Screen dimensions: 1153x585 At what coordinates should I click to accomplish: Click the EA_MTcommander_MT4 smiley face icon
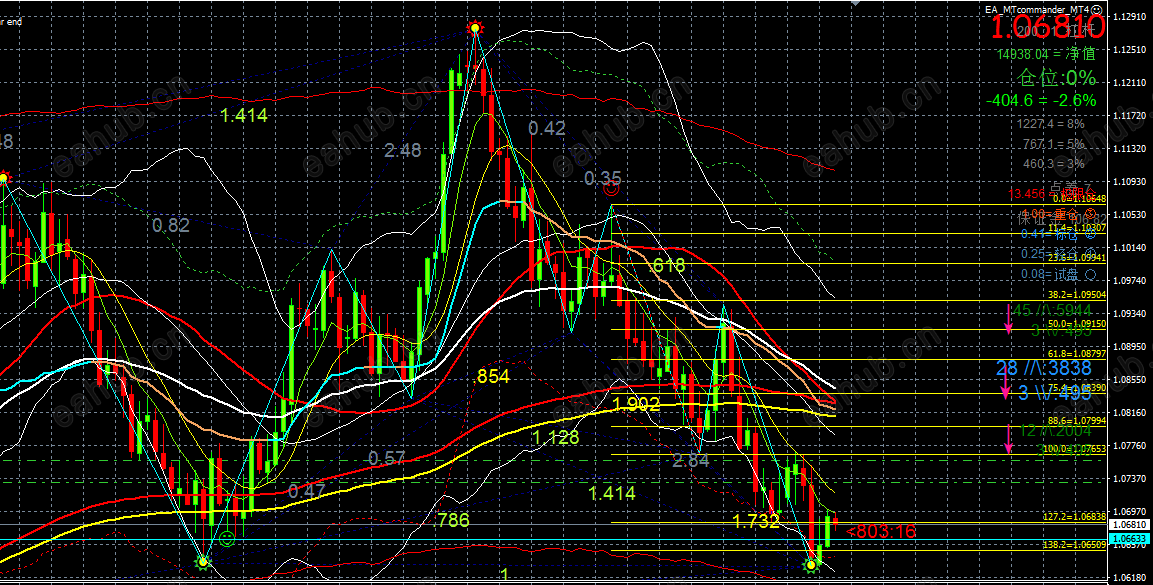point(1096,9)
